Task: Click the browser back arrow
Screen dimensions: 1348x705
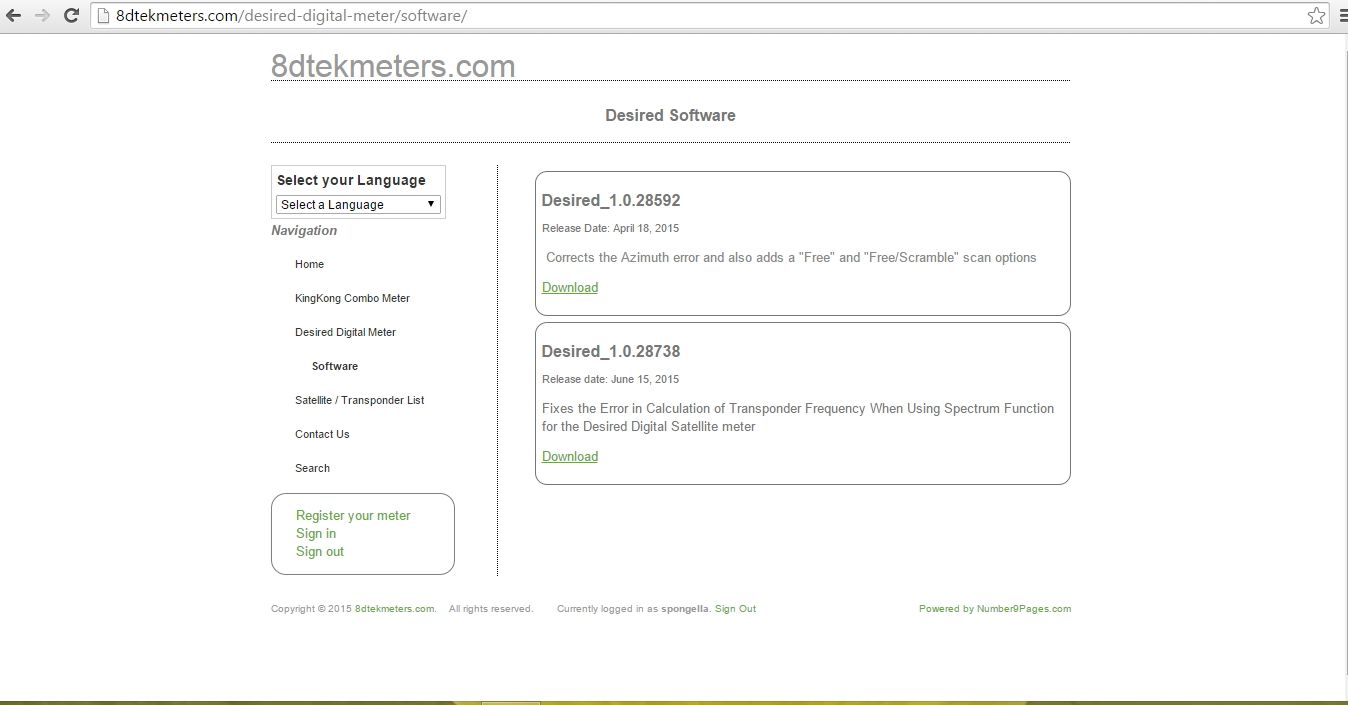Action: [x=14, y=16]
